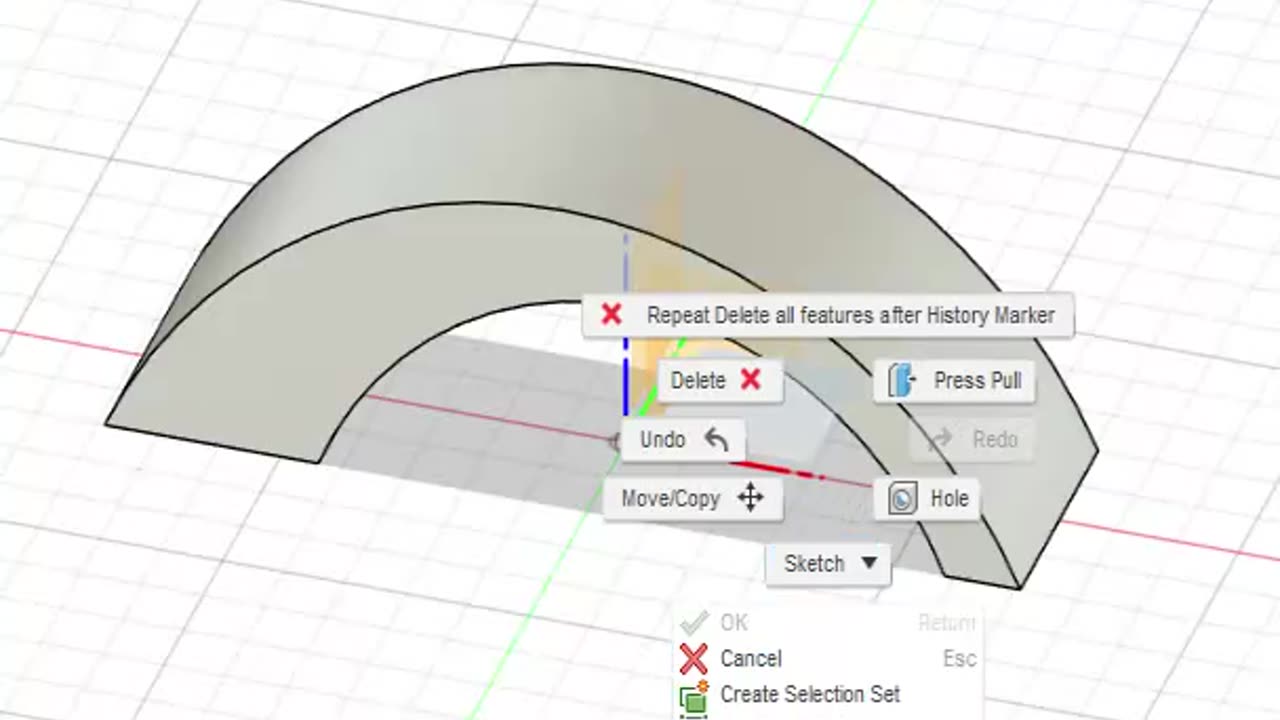Click the red X icon beside Delete
Image resolution: width=1280 pixels, height=720 pixels.
point(751,379)
